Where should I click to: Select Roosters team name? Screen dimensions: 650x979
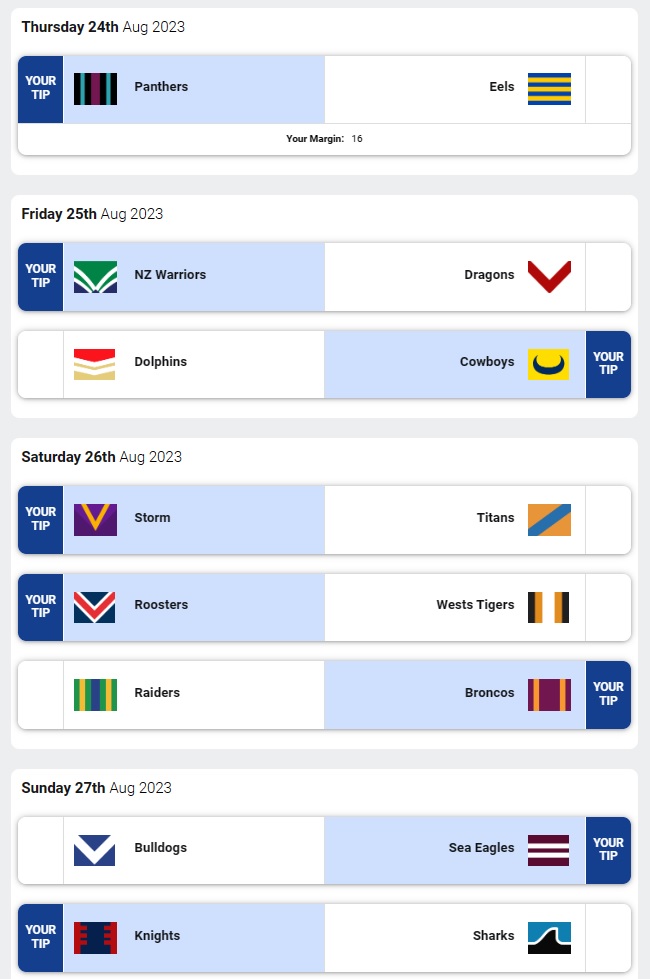tap(161, 605)
